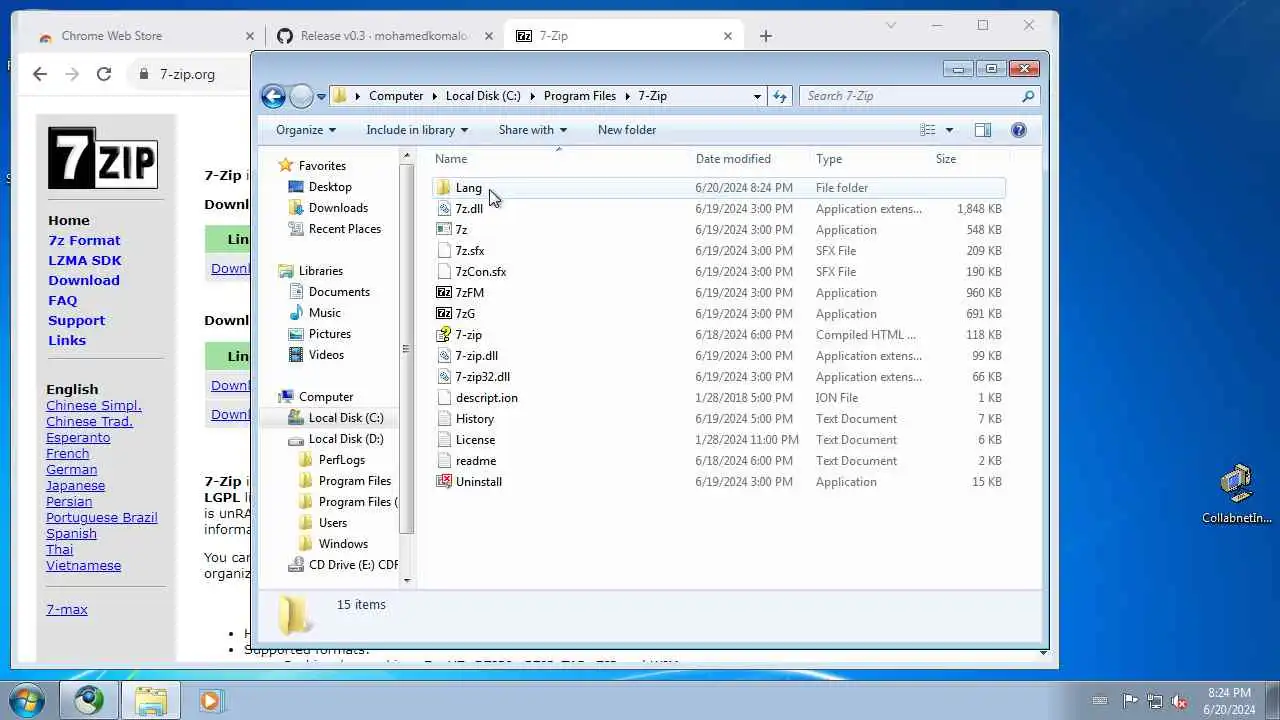The width and height of the screenshot is (1280, 720).
Task: Select the Users folder in the tree
Action: [332, 523]
